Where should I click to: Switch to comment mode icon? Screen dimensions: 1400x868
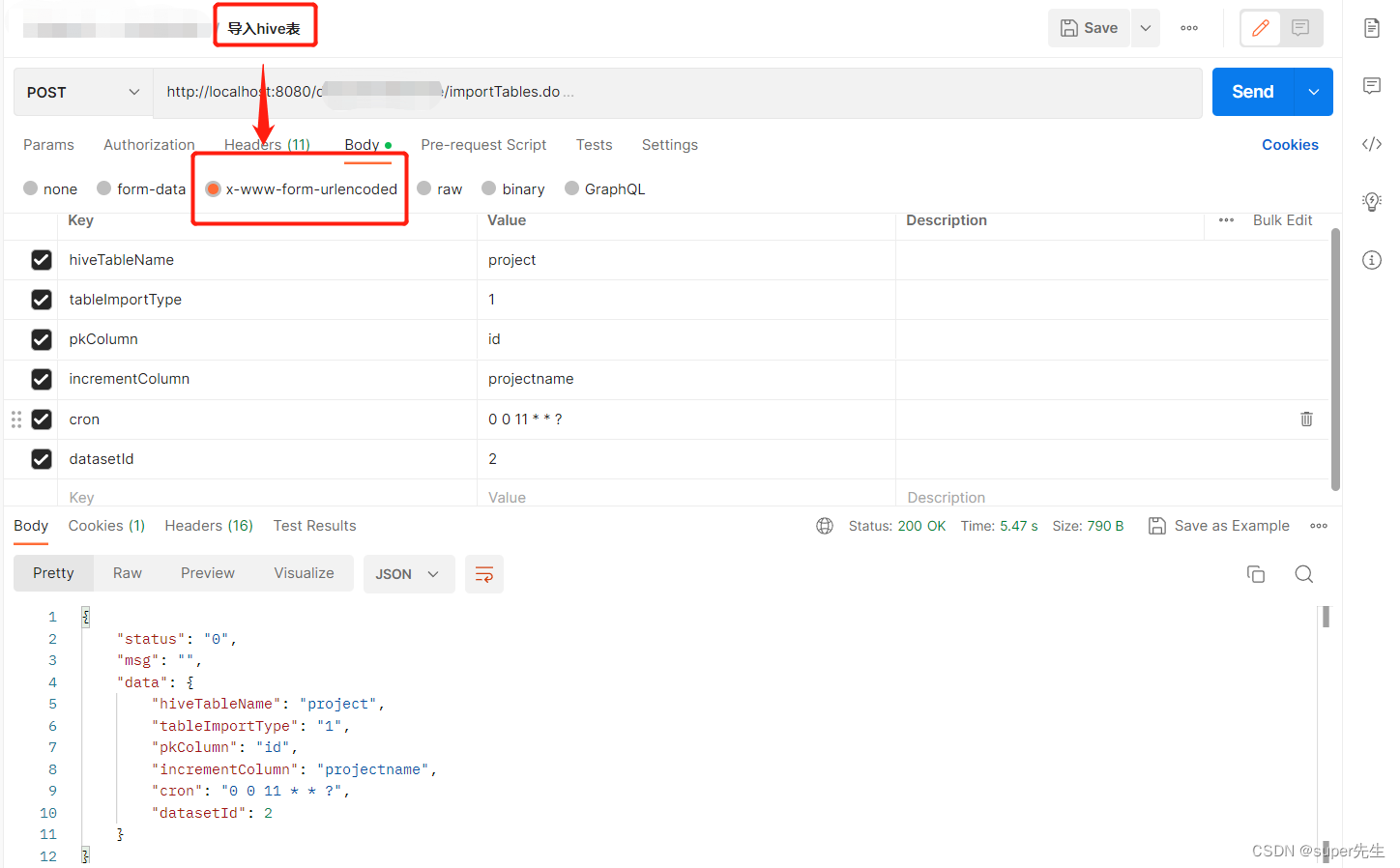click(x=1300, y=28)
